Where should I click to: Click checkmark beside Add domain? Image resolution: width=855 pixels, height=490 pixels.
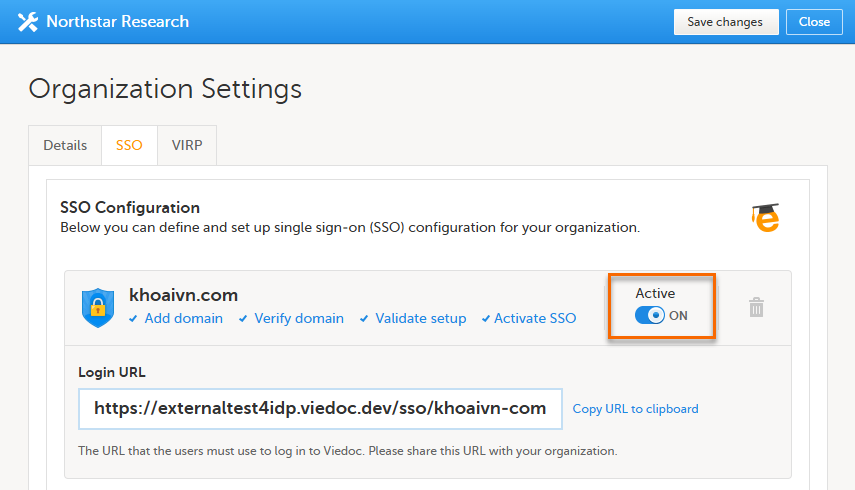click(134, 319)
